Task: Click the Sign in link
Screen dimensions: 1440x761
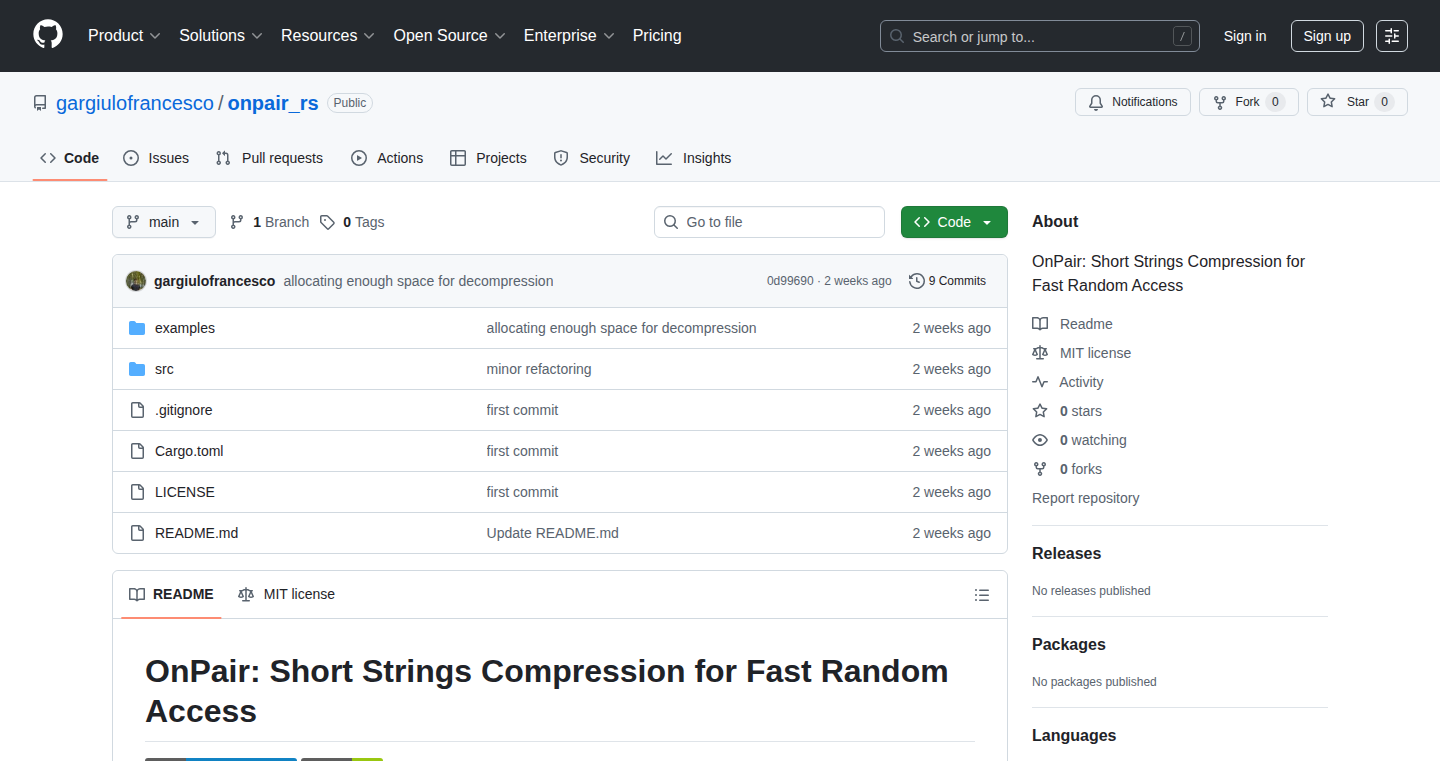Action: click(1245, 36)
